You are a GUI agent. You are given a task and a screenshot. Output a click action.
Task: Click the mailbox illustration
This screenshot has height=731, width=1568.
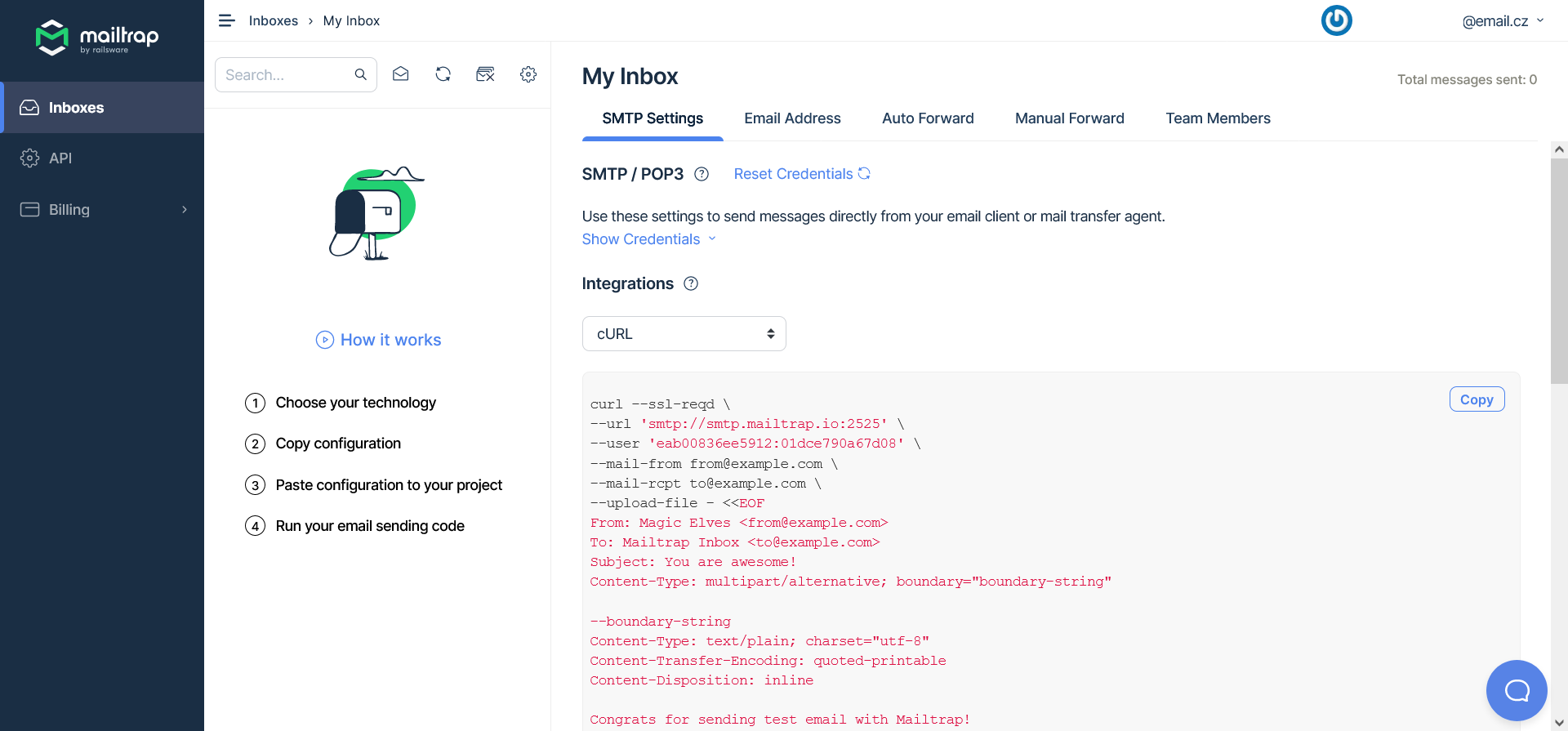(x=376, y=214)
